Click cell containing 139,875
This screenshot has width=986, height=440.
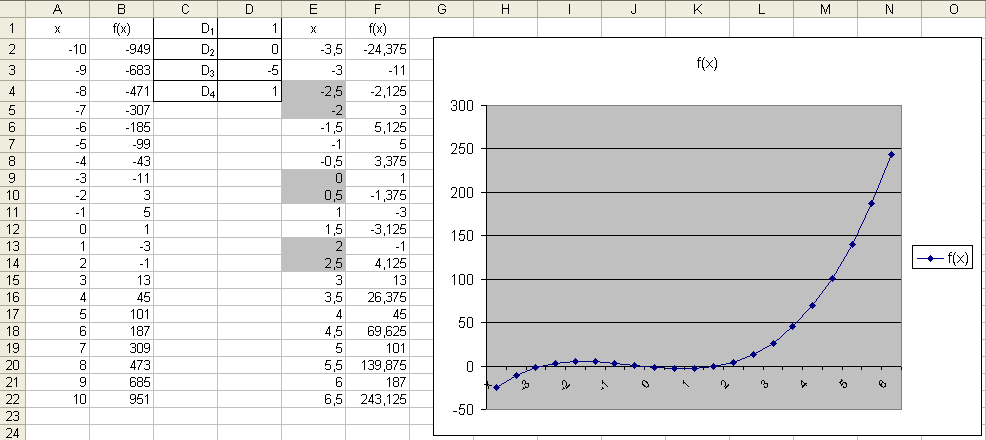[377, 365]
